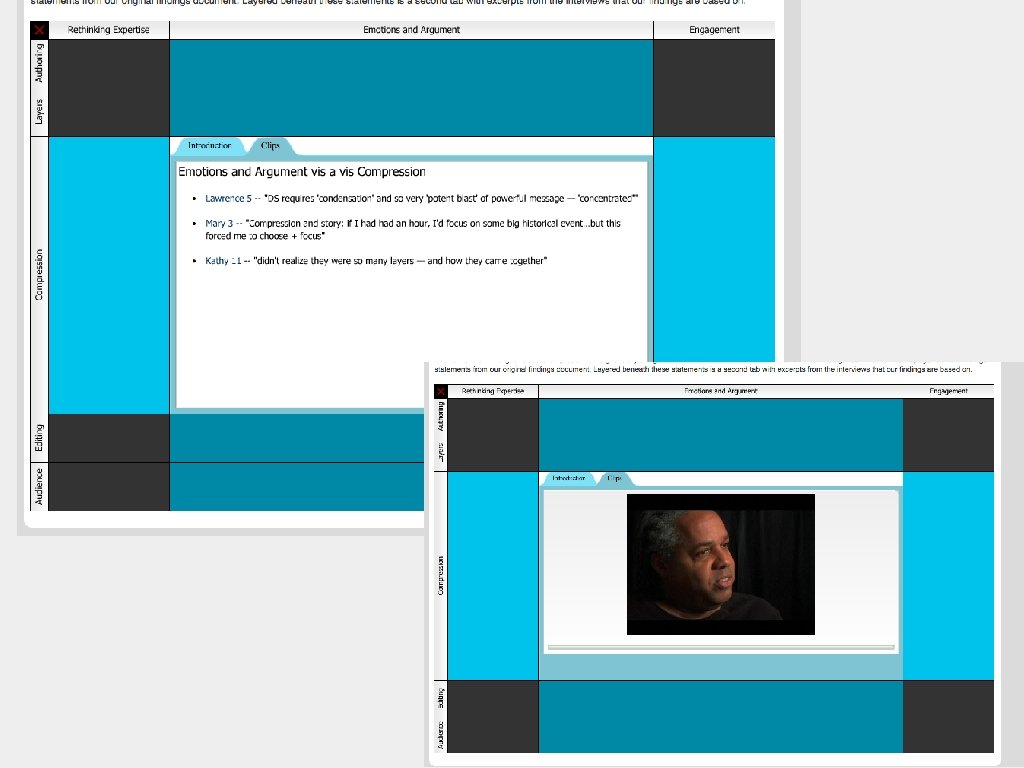Select Layers row label in top screenshot

39,112
